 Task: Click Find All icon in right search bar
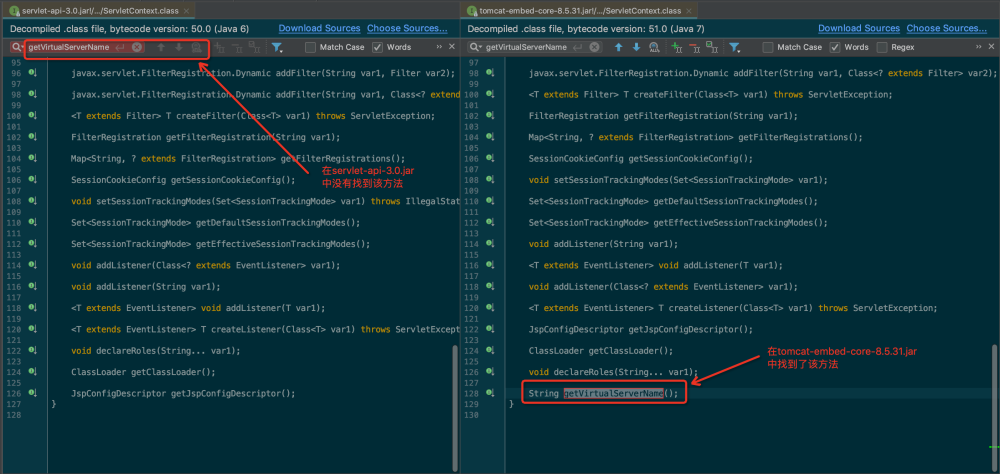[653, 47]
